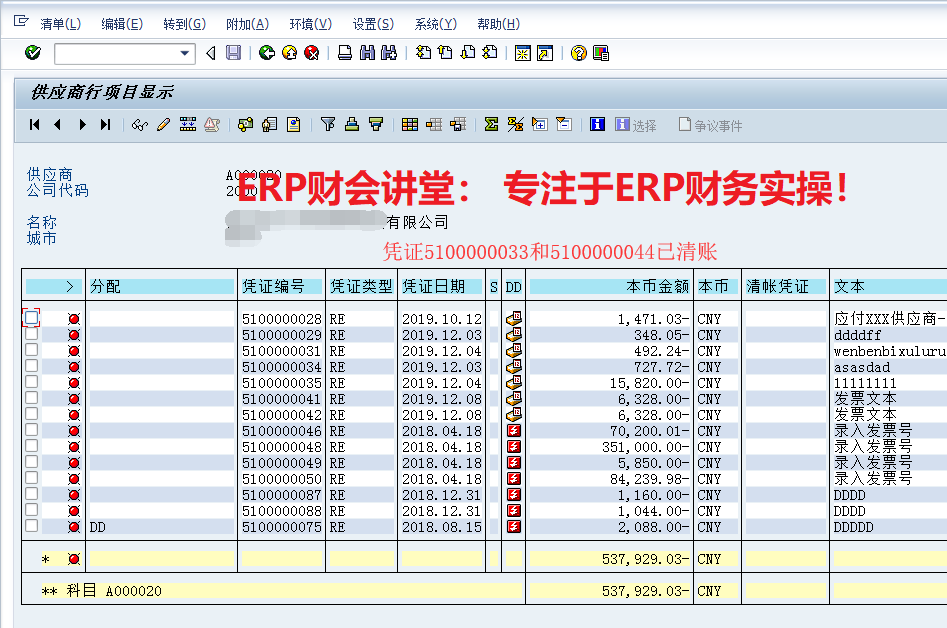The height and width of the screenshot is (628, 947).
Task: Expand the triangle left of the command field
Action: pos(210,53)
